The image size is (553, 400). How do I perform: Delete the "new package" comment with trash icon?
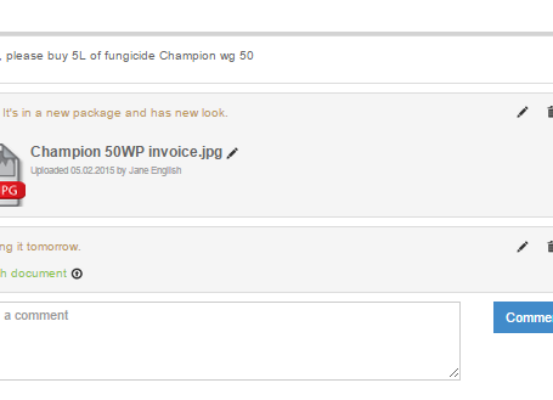coord(549,112)
